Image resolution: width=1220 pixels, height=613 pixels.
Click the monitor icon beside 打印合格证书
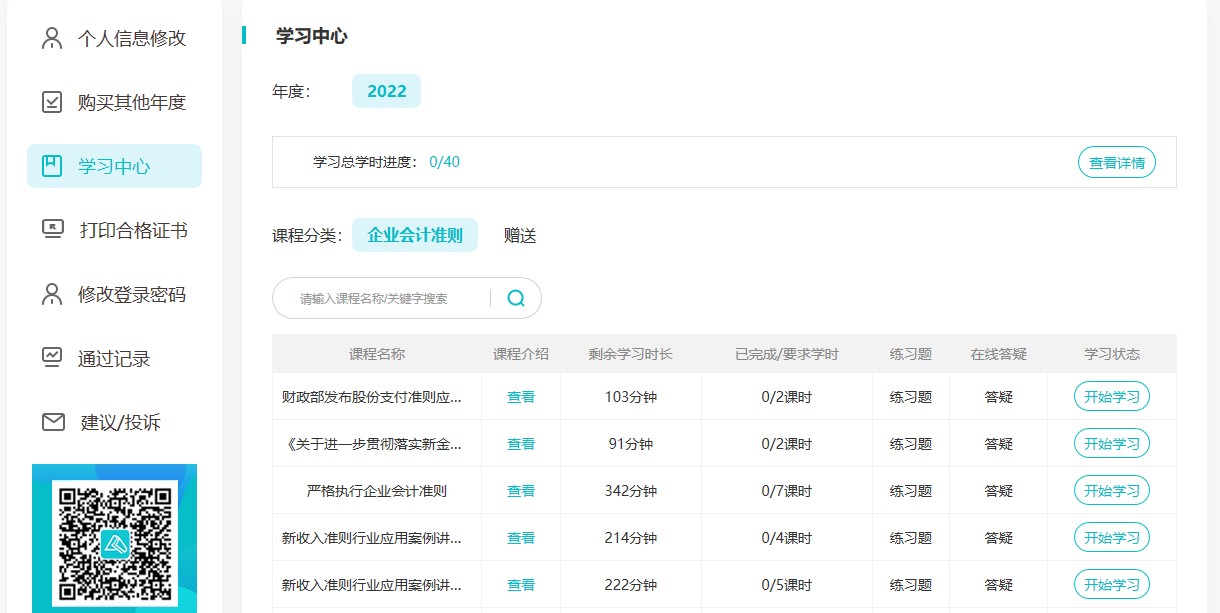coord(52,230)
